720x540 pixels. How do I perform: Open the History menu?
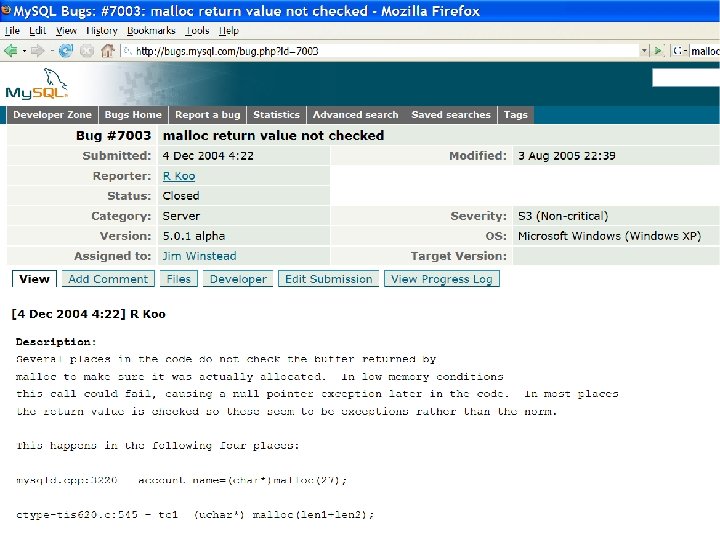pyautogui.click(x=101, y=31)
